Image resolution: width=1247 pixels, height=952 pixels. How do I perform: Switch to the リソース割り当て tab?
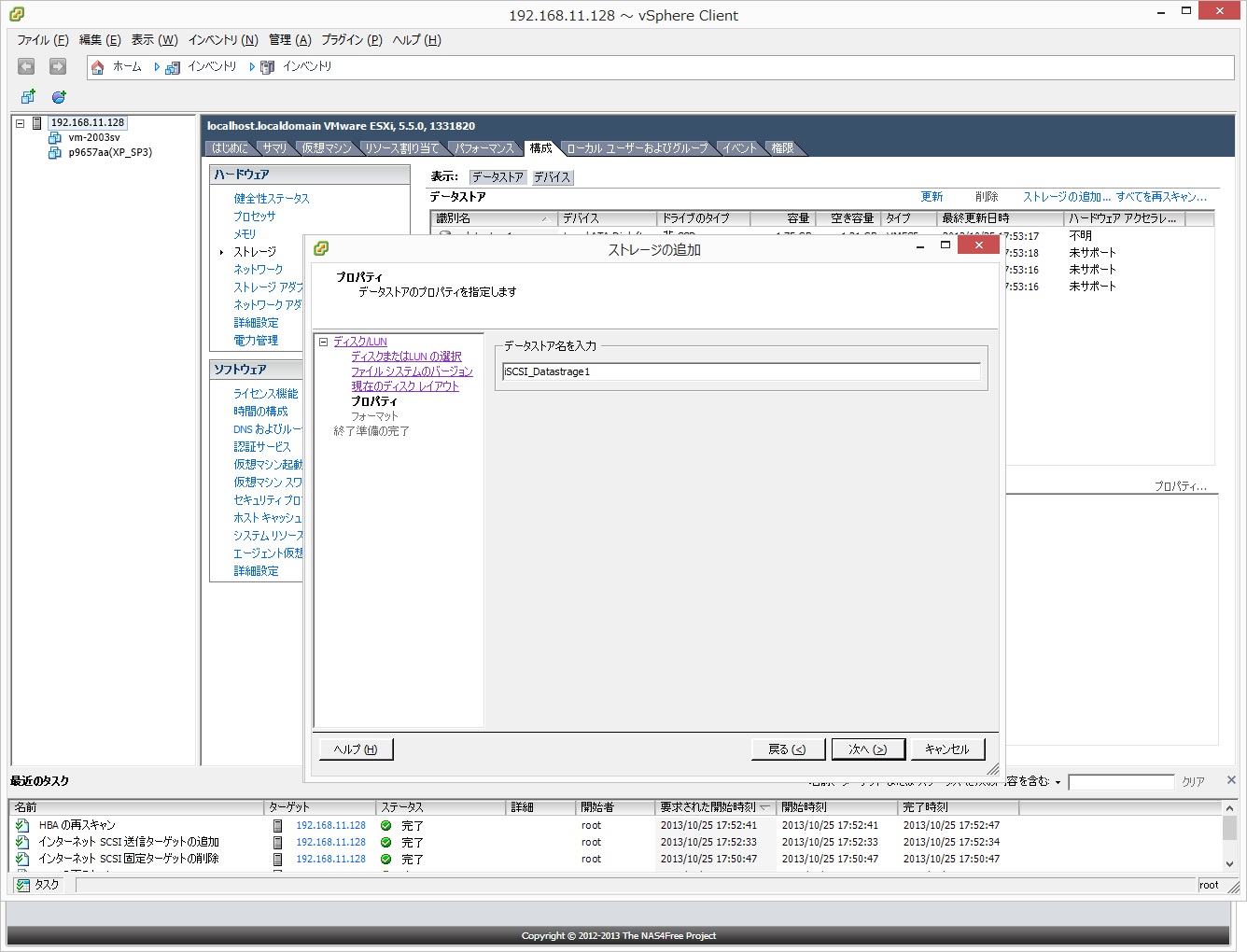tap(401, 148)
